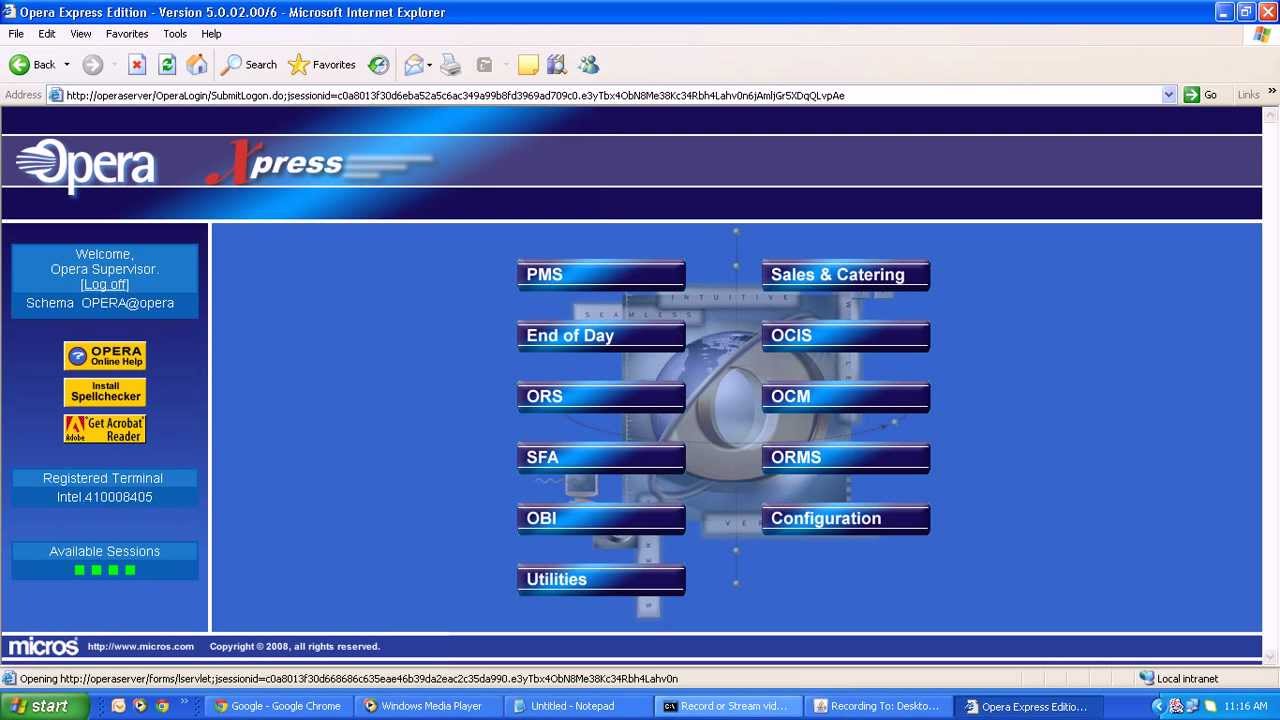Click the browser Forward button
The image size is (1280, 720).
coord(93,65)
